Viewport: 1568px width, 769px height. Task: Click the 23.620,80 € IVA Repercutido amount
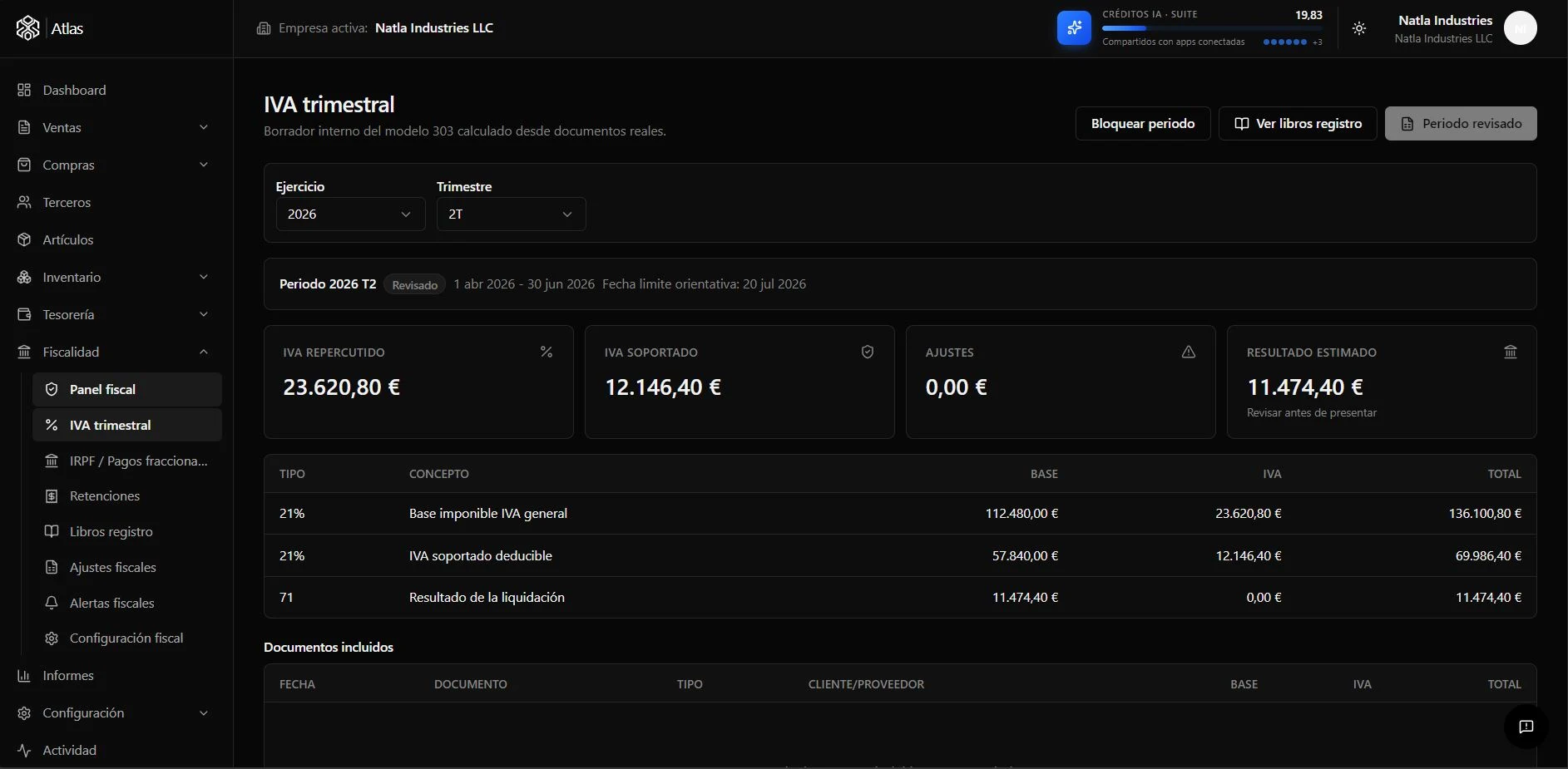pyautogui.click(x=341, y=387)
